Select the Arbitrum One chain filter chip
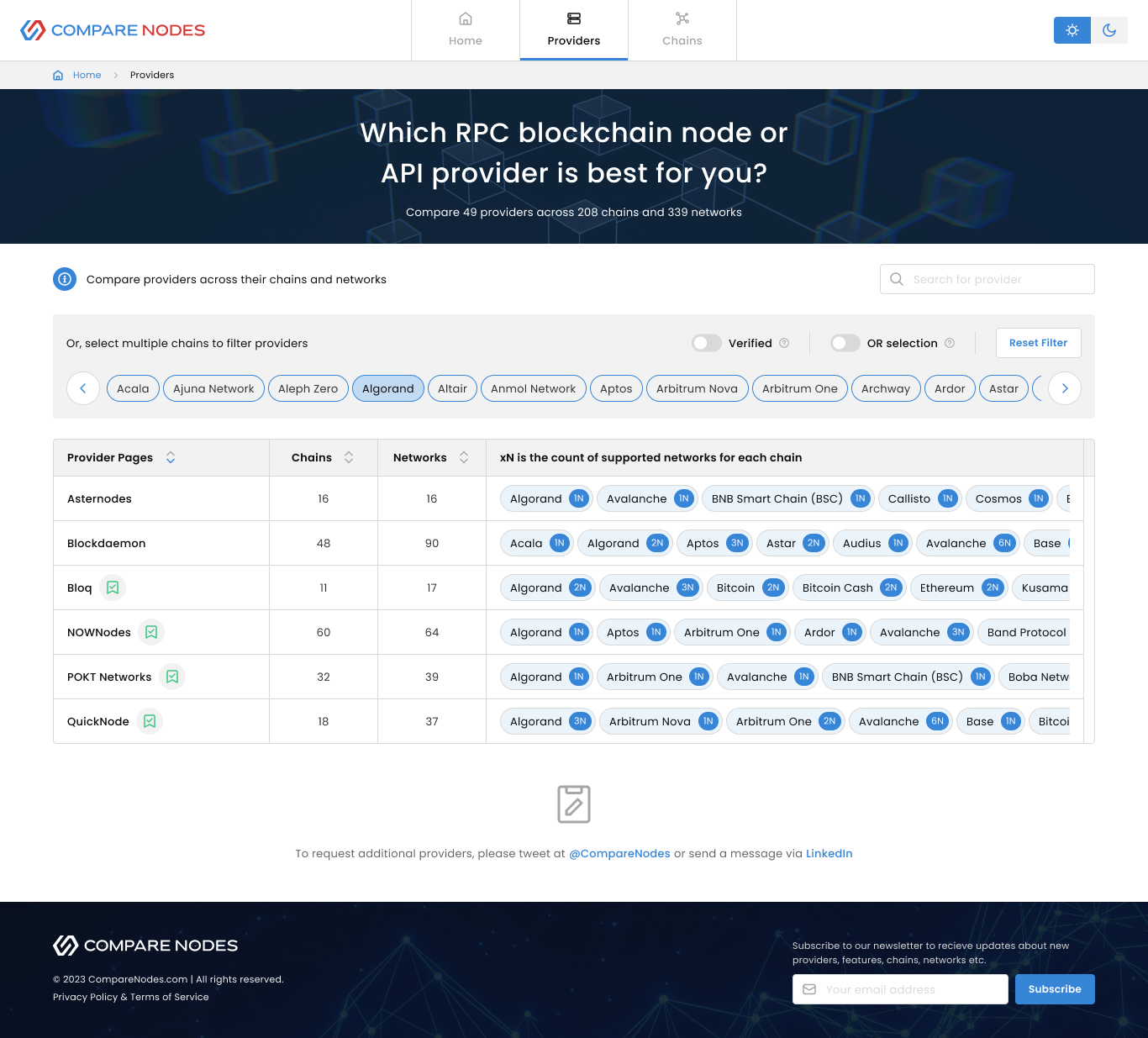Screen dimensions: 1148x1038 click(800, 388)
